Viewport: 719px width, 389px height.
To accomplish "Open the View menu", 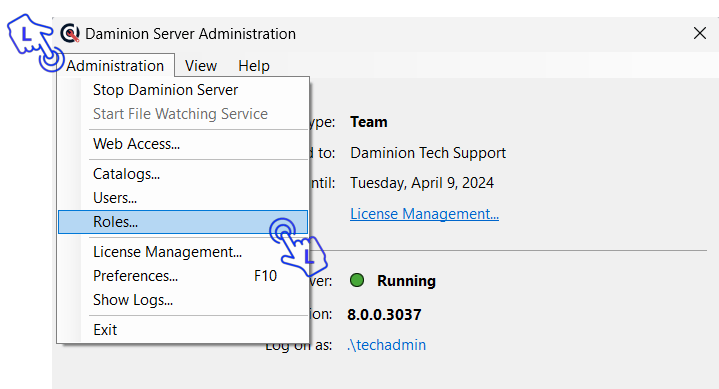I will pyautogui.click(x=201, y=66).
